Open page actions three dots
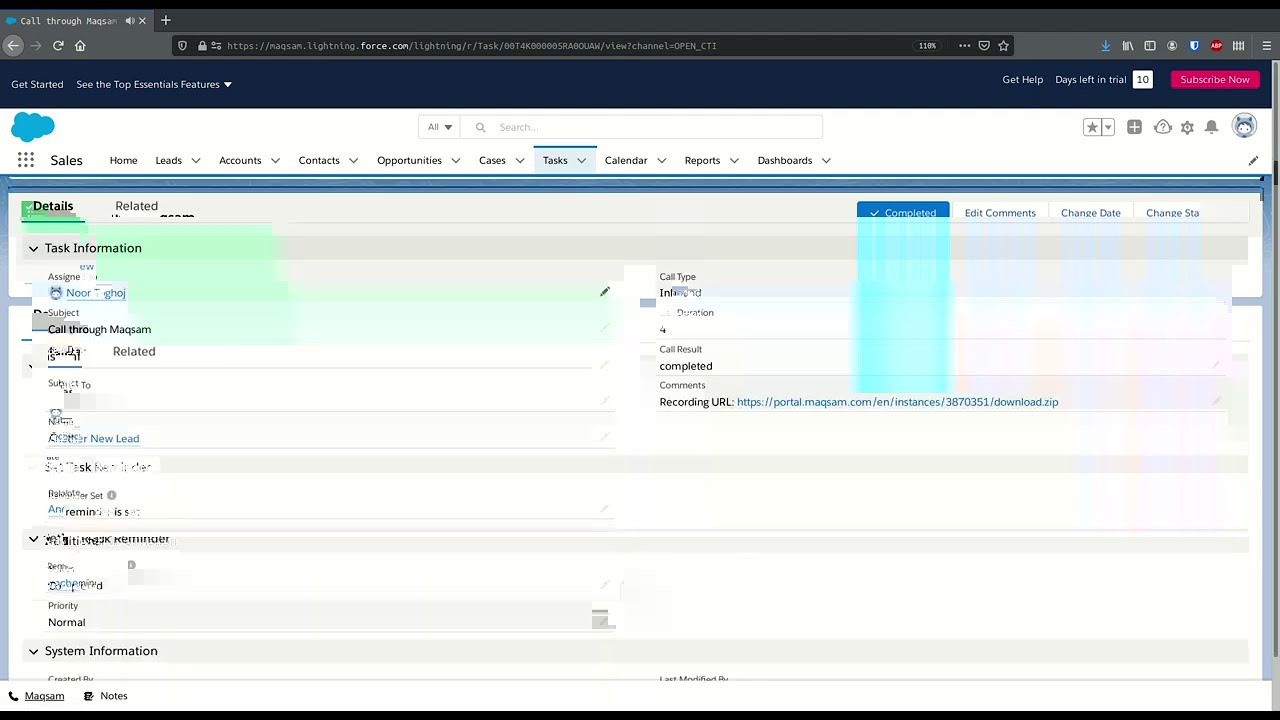This screenshot has width=1280, height=720. click(x=964, y=45)
